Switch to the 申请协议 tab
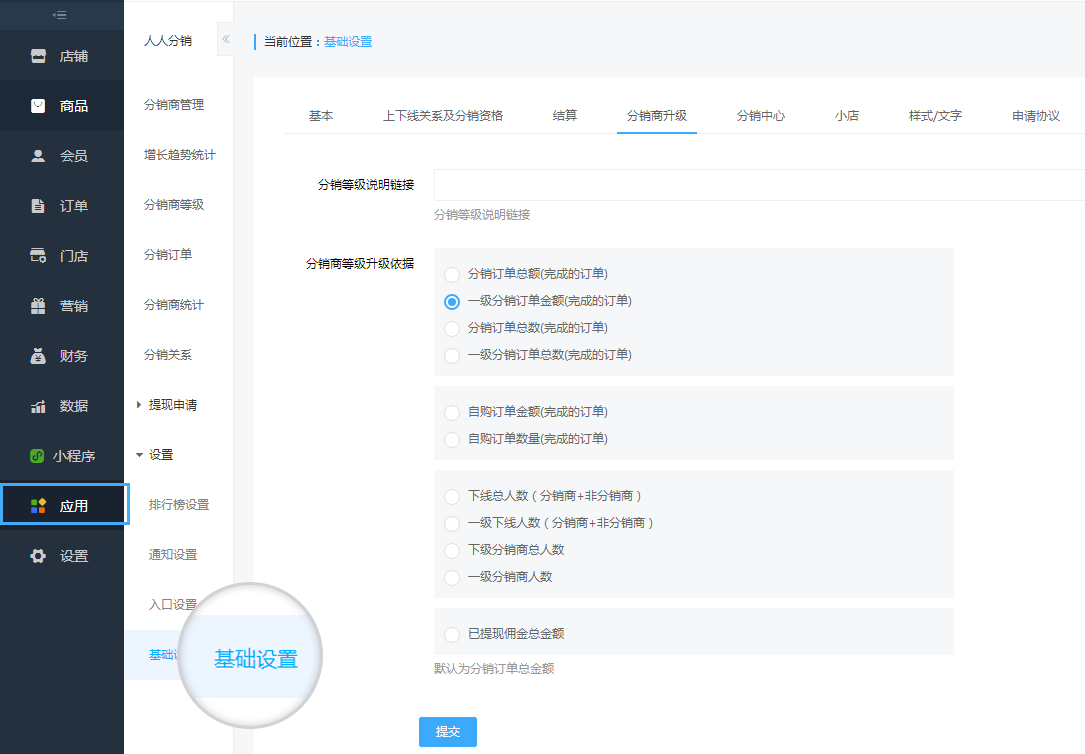This screenshot has height=754, width=1085. [1035, 116]
